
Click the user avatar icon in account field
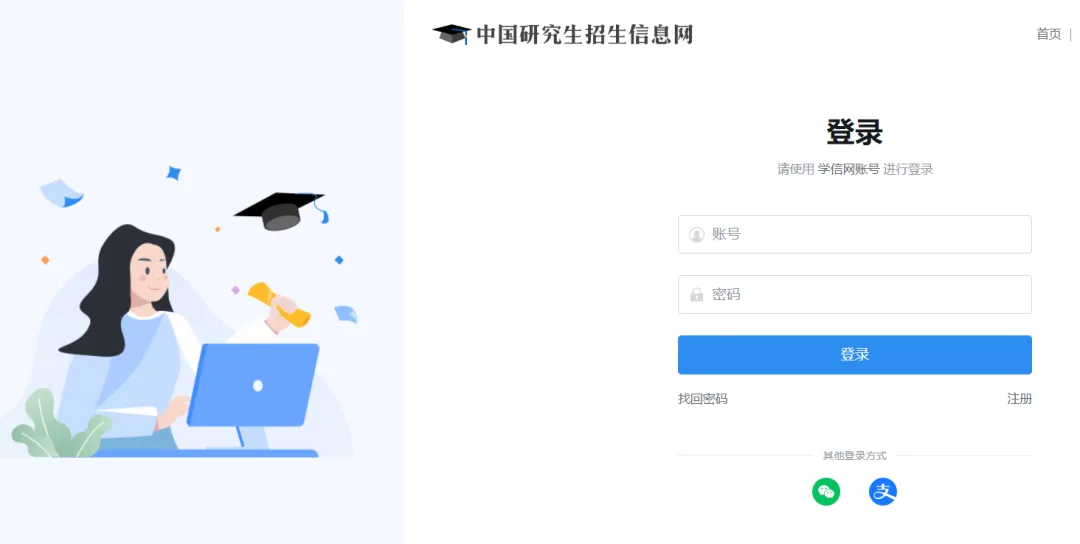pos(696,235)
